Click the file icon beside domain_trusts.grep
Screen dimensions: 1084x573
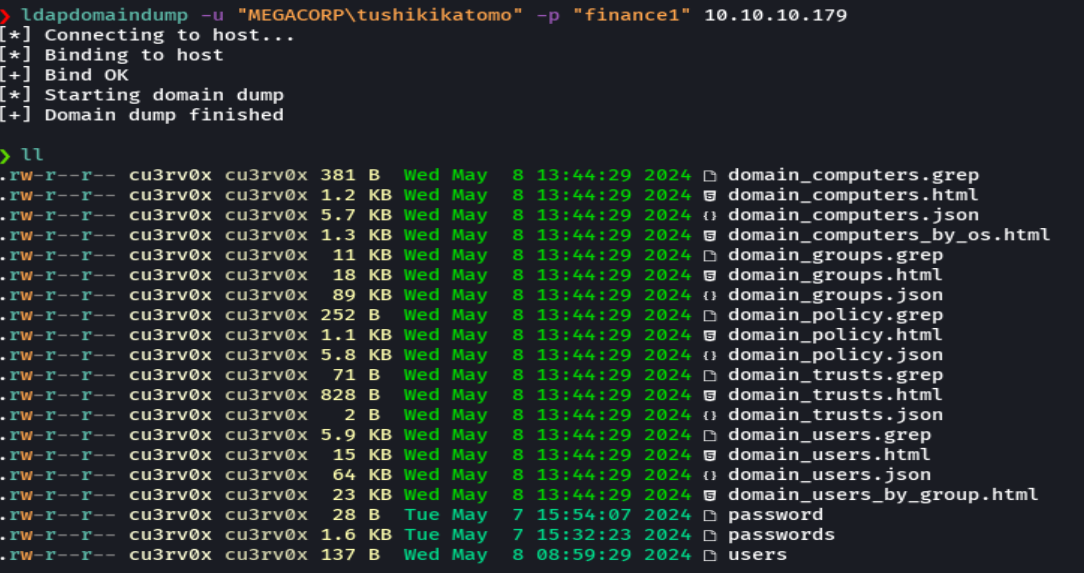click(709, 376)
